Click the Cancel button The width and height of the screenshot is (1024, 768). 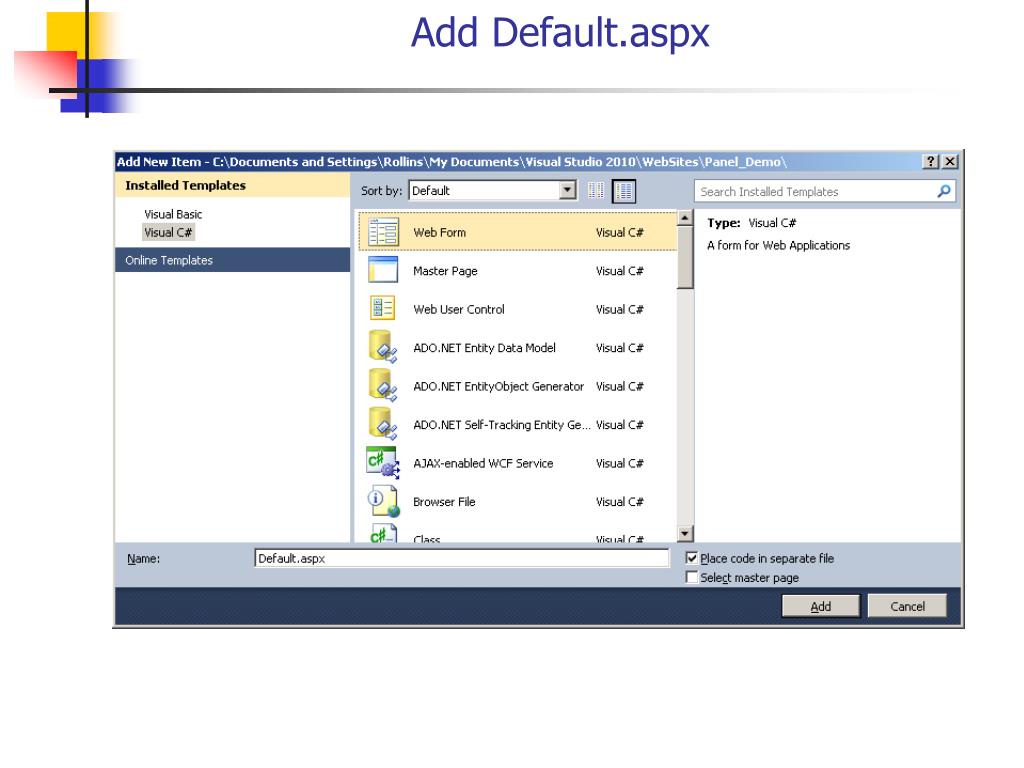pyautogui.click(x=907, y=606)
